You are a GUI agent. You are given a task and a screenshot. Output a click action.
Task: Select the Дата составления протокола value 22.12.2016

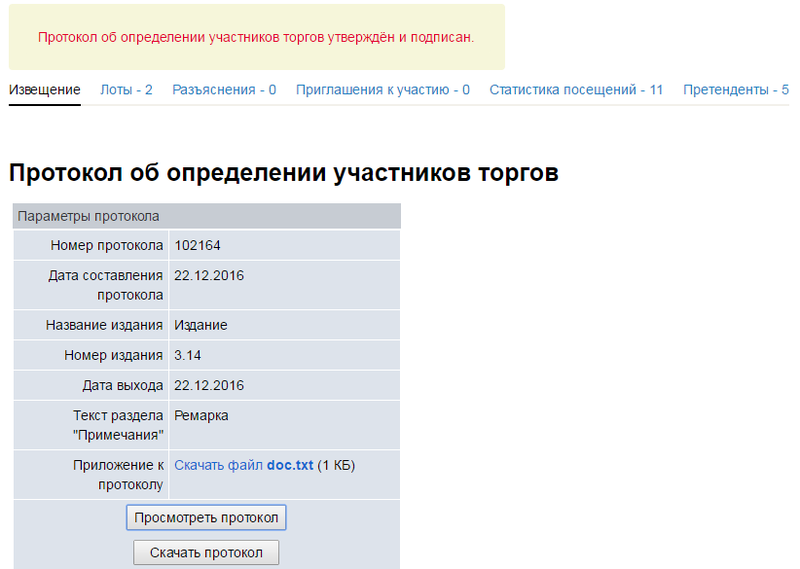click(209, 276)
